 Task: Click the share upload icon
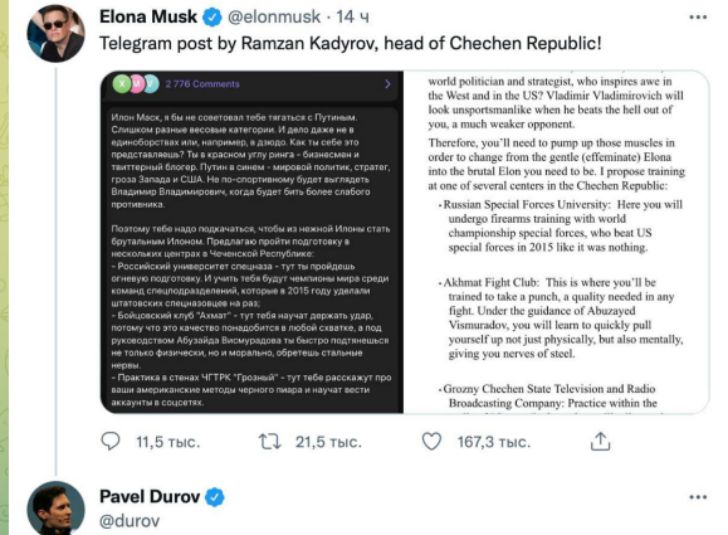pos(600,441)
